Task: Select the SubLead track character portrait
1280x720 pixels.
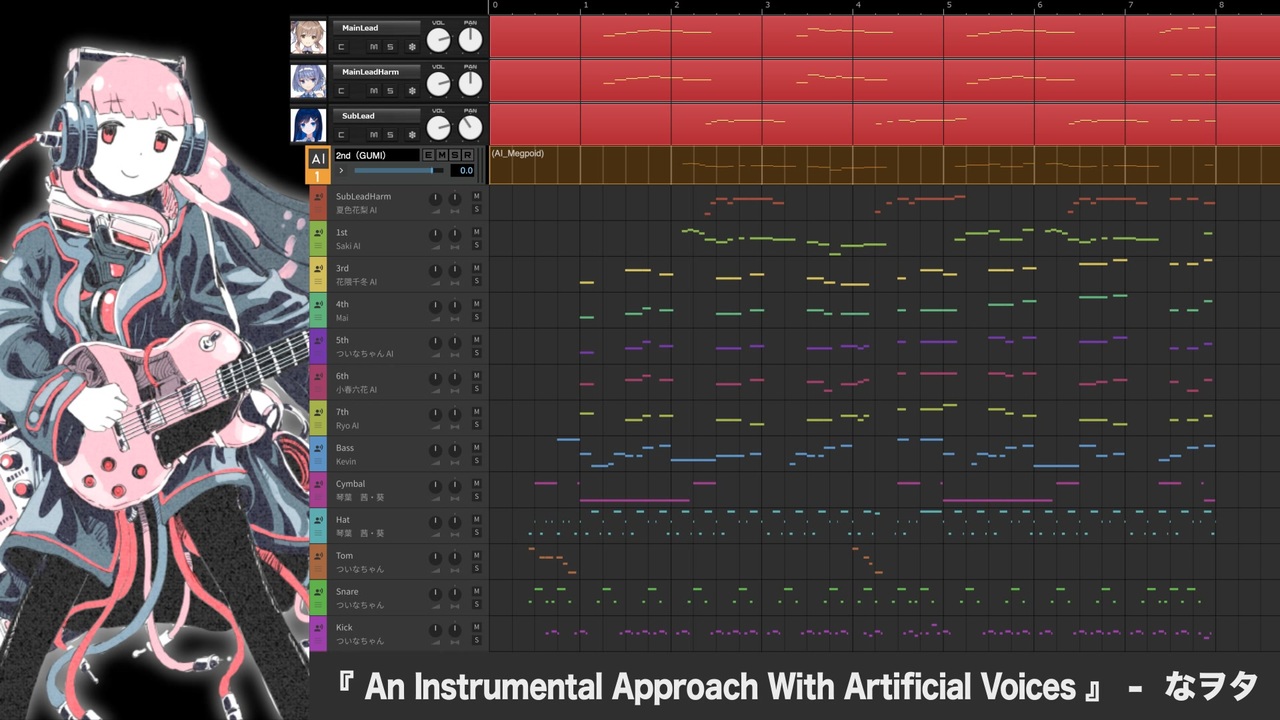Action: (308, 125)
